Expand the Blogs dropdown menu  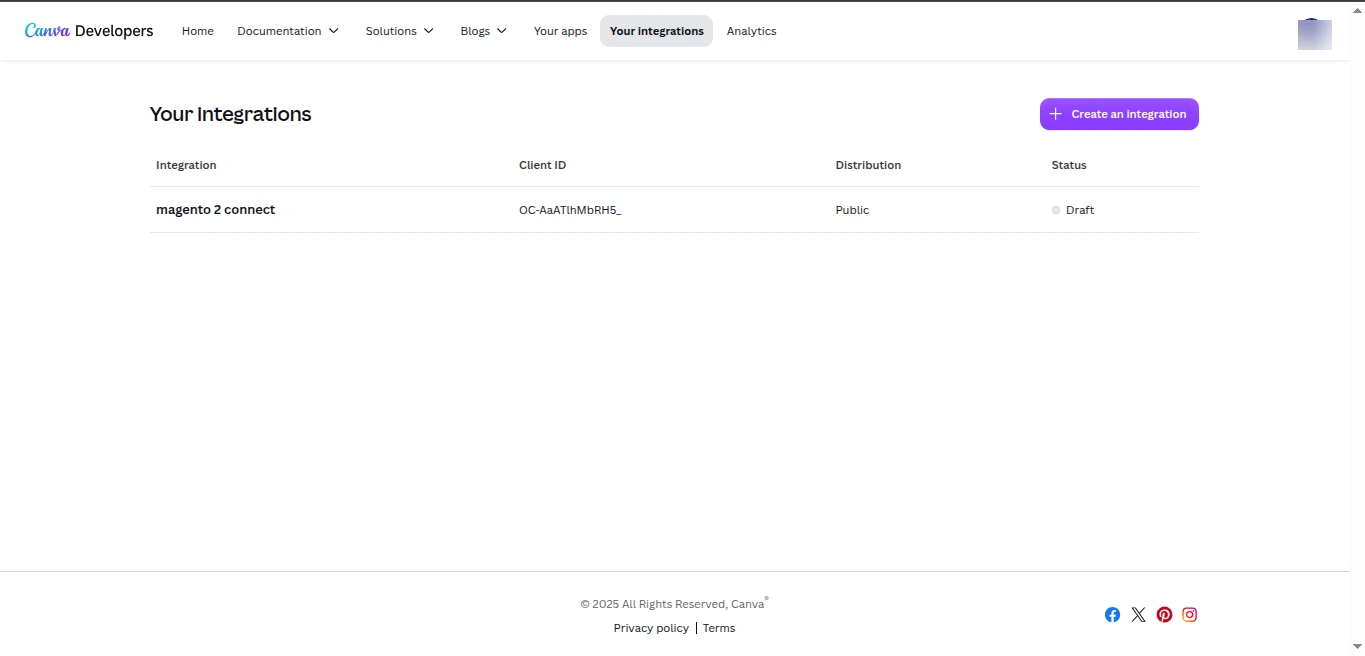[484, 31]
